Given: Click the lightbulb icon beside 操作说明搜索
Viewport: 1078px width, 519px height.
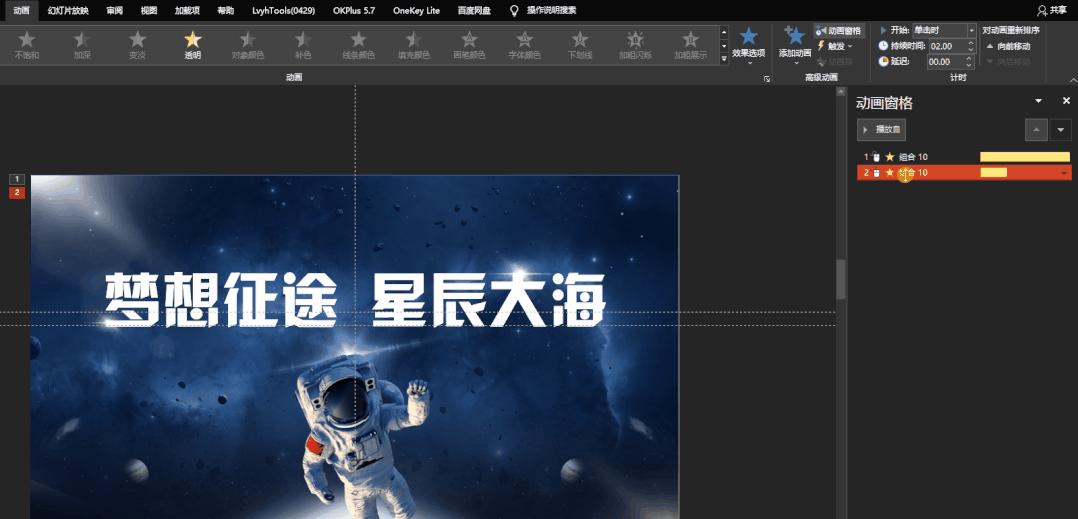Looking at the screenshot, I should coord(514,10).
